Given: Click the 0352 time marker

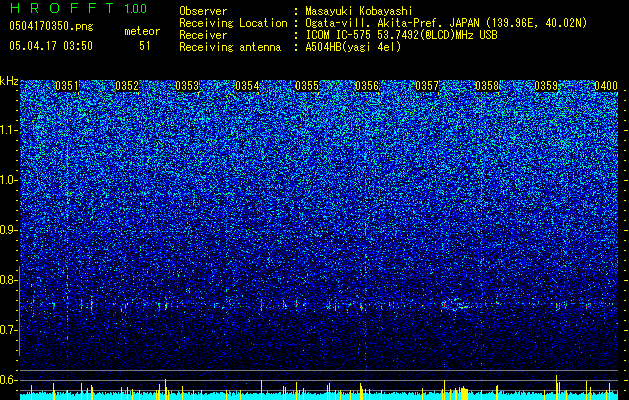Looking at the screenshot, I should tap(127, 86).
